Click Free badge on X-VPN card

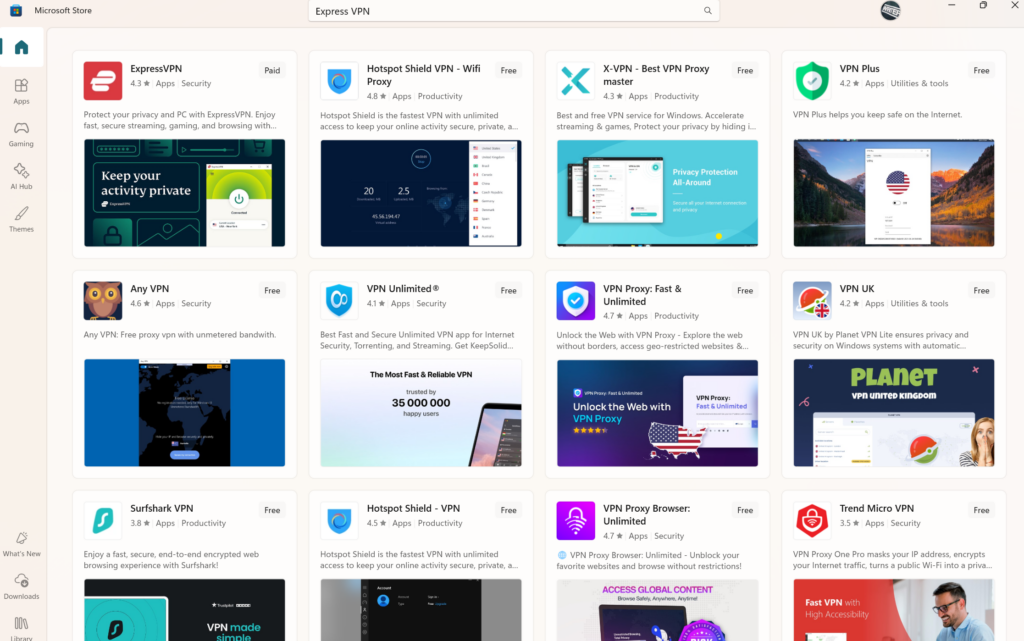[744, 70]
